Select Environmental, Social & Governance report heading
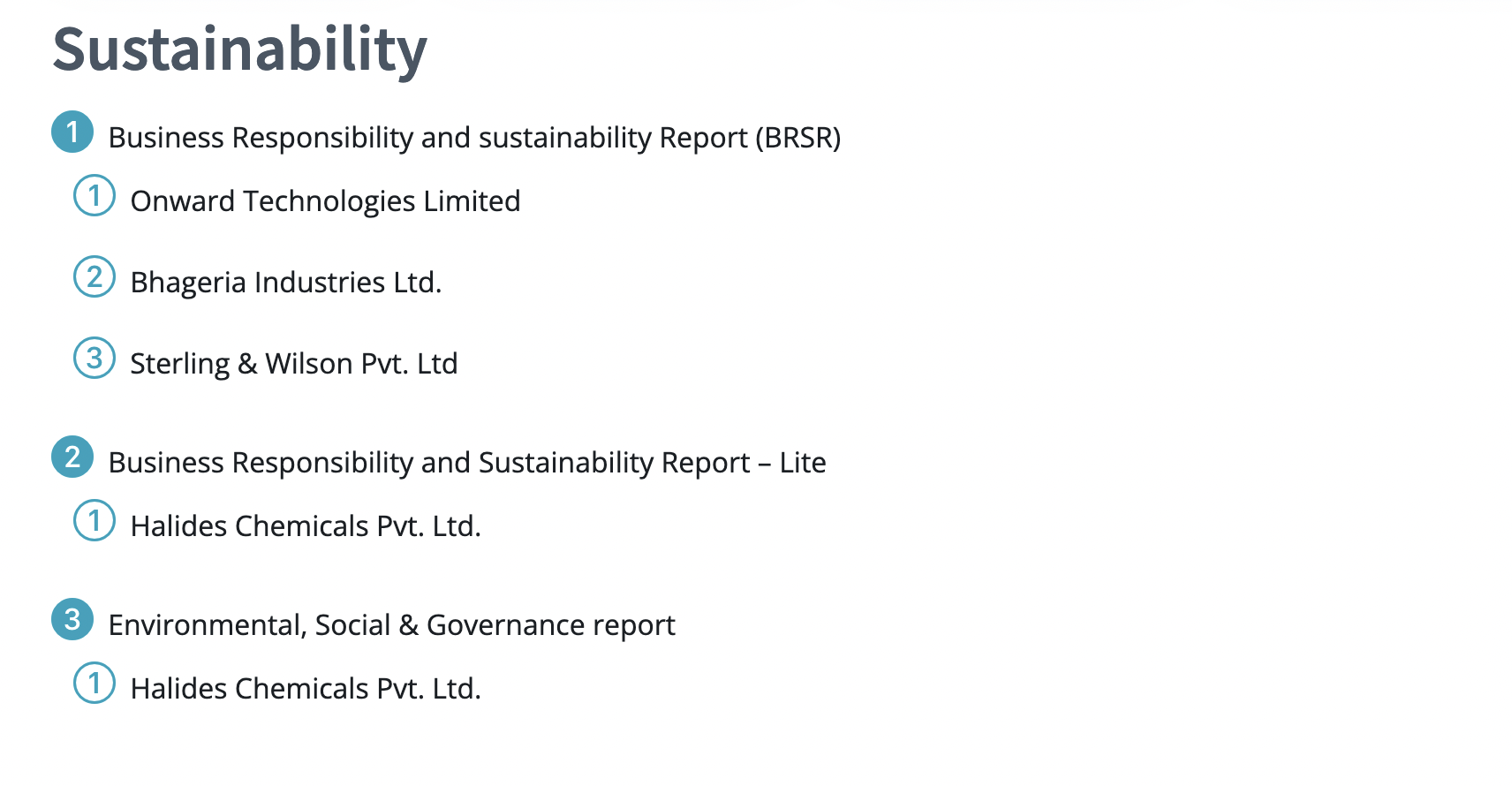 (x=391, y=625)
